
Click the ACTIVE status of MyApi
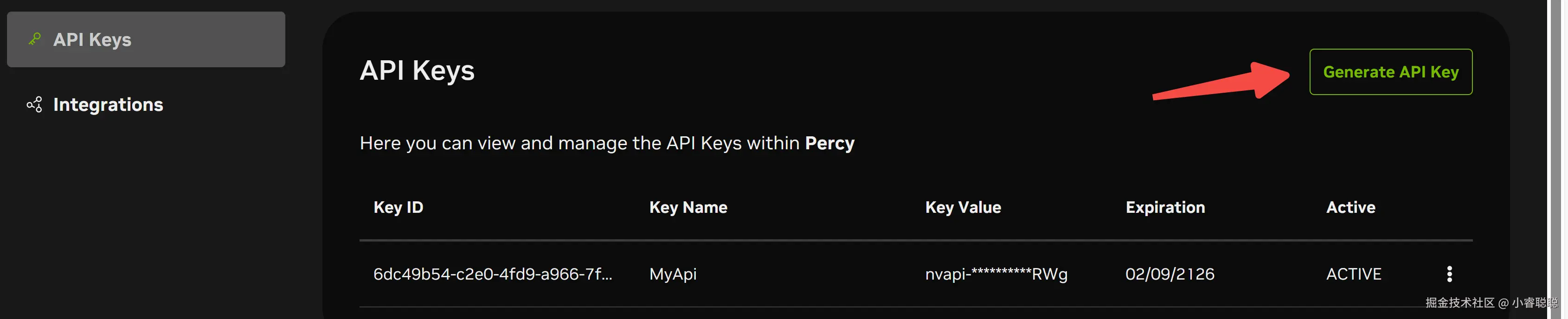click(1353, 274)
